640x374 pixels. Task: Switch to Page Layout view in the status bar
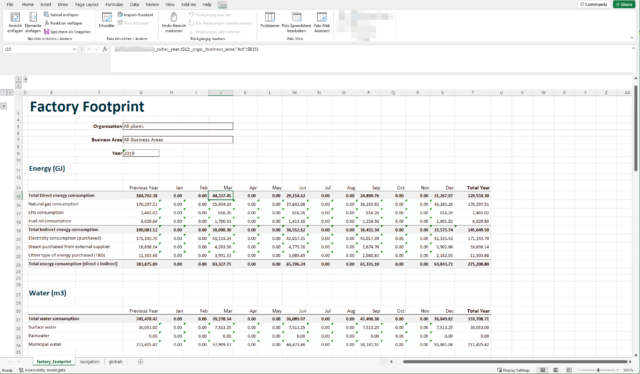pyautogui.click(x=556, y=370)
